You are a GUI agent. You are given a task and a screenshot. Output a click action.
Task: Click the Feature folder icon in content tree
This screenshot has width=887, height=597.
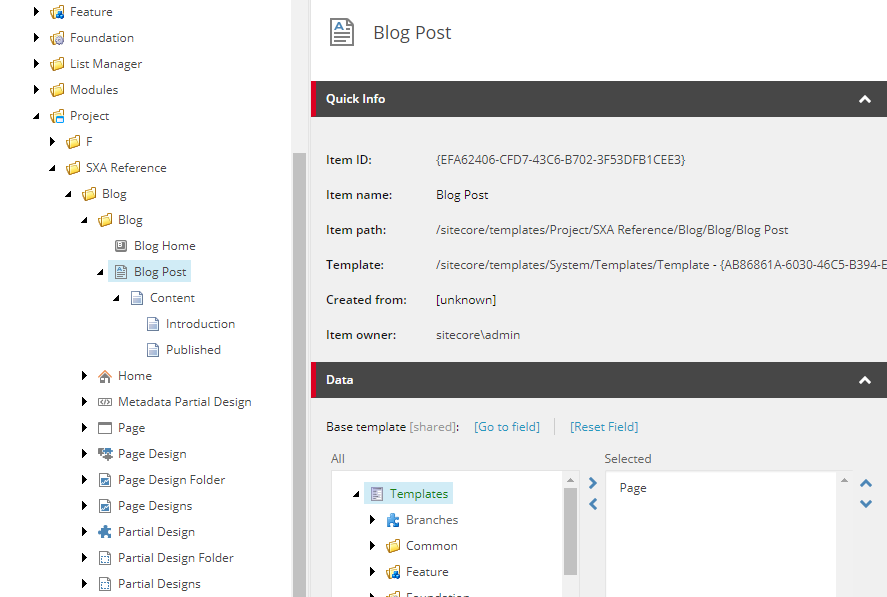[x=57, y=12]
